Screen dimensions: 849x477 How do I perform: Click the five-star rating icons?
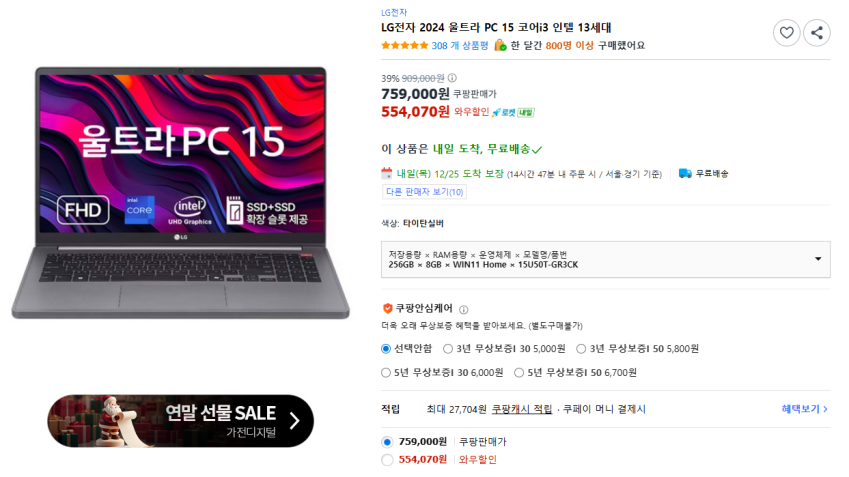click(x=404, y=45)
